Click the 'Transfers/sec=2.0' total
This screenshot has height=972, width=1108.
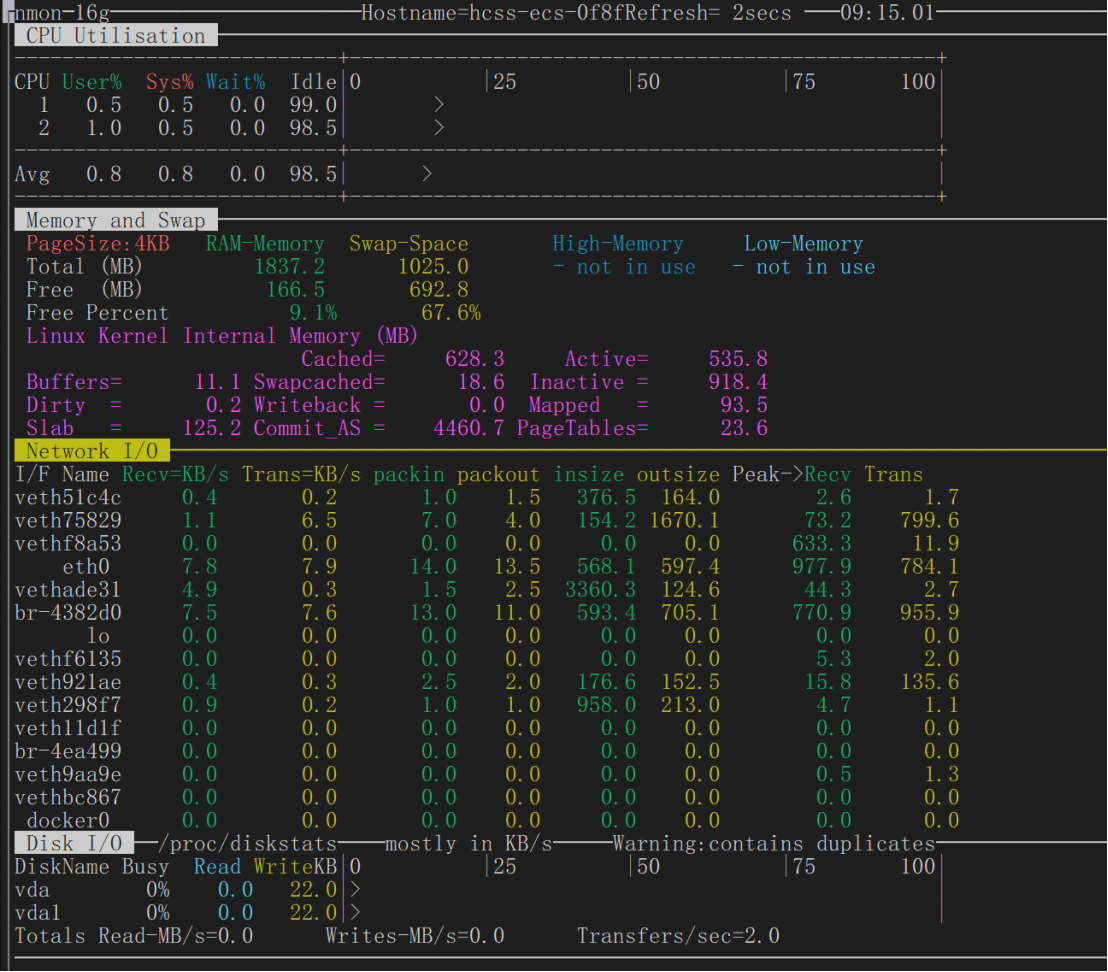pyautogui.click(x=678, y=936)
